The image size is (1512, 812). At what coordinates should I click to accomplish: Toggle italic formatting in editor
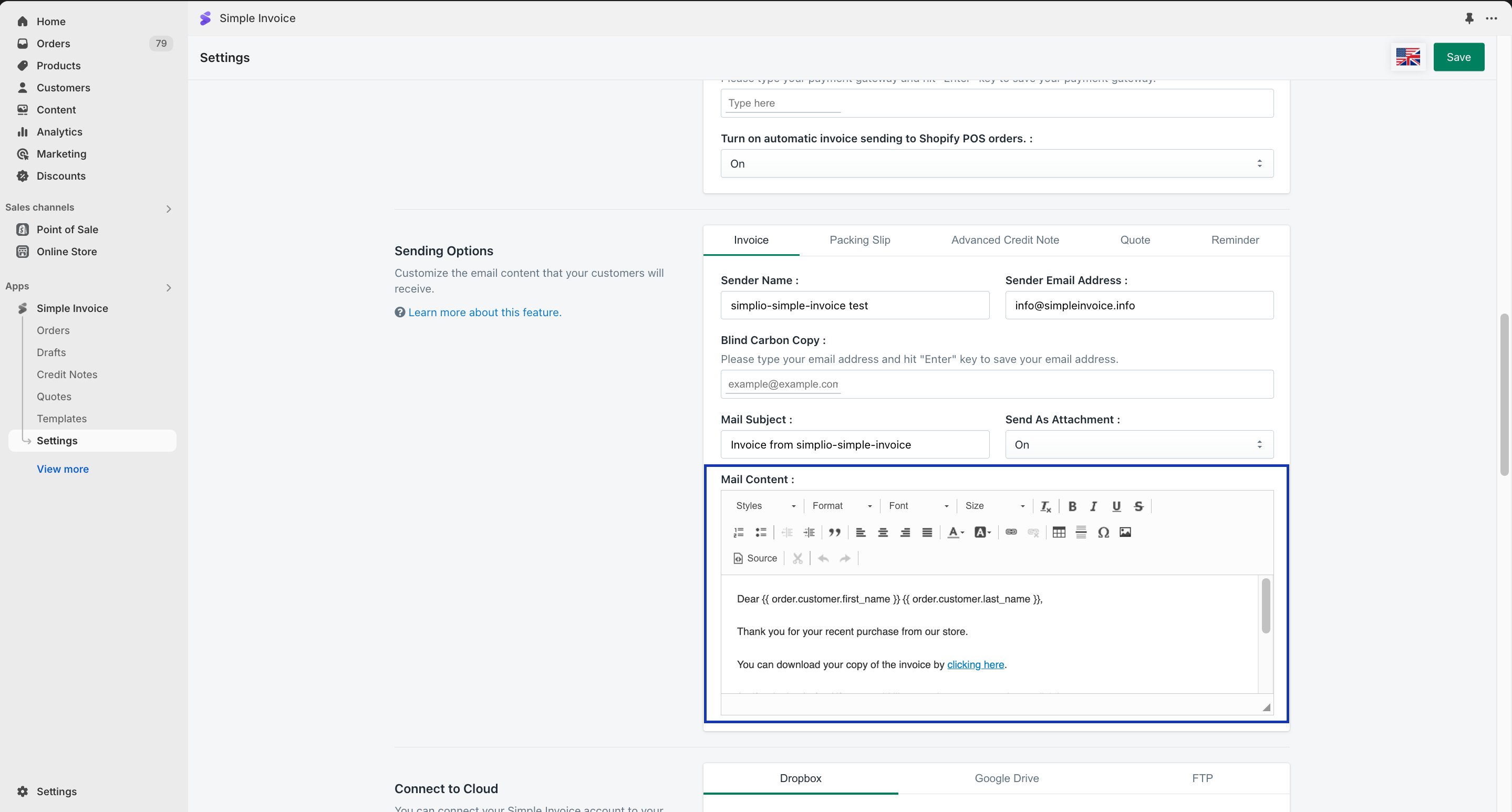point(1093,506)
